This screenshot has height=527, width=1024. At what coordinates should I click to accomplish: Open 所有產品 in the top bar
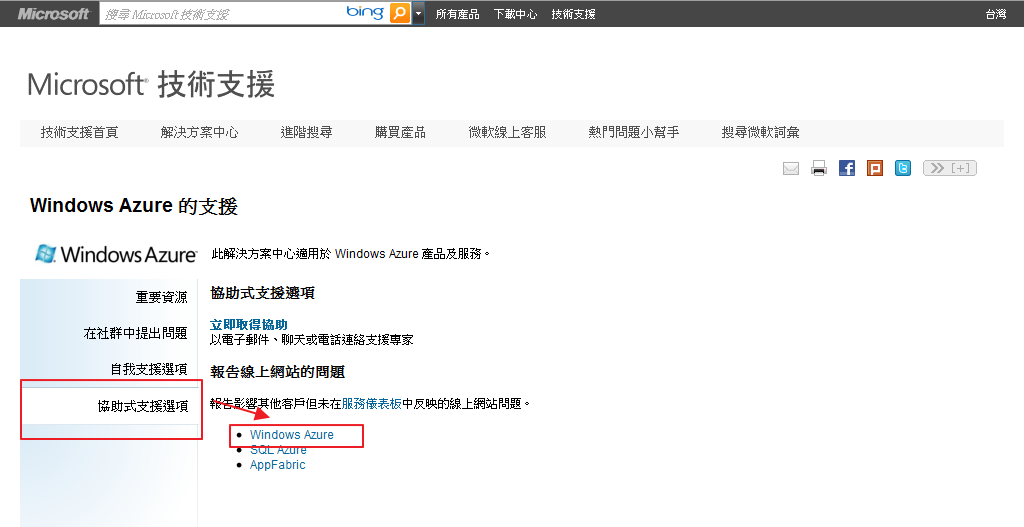coord(457,14)
